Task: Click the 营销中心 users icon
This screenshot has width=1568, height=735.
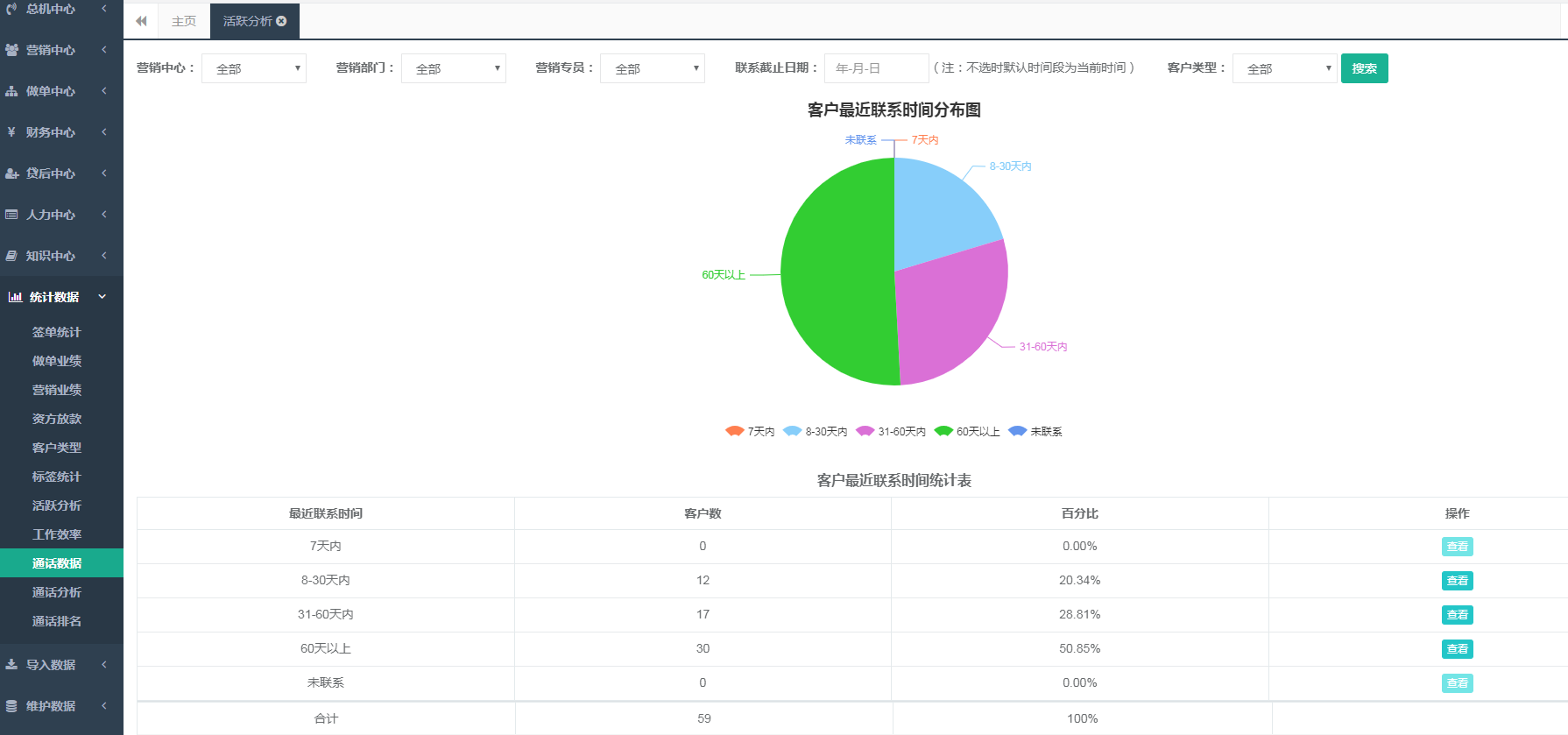Action: (11, 50)
